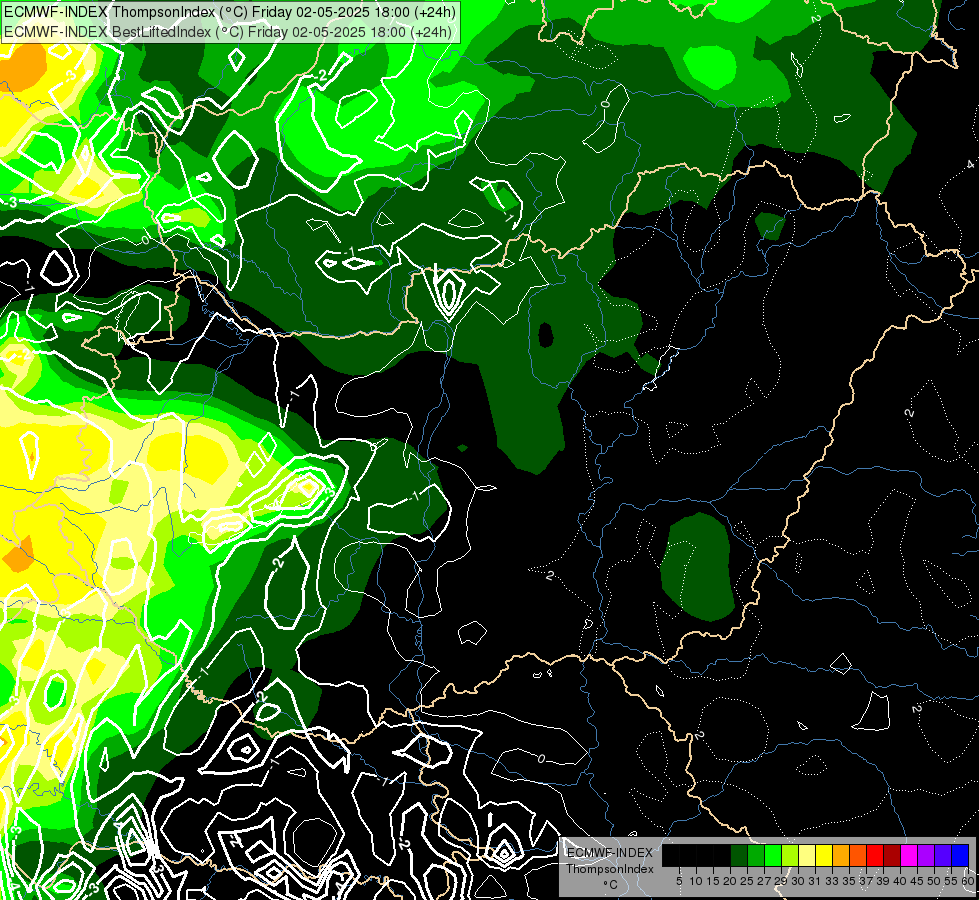The width and height of the screenshot is (979, 900).
Task: Click the legend tick value 30
Action: point(798,881)
